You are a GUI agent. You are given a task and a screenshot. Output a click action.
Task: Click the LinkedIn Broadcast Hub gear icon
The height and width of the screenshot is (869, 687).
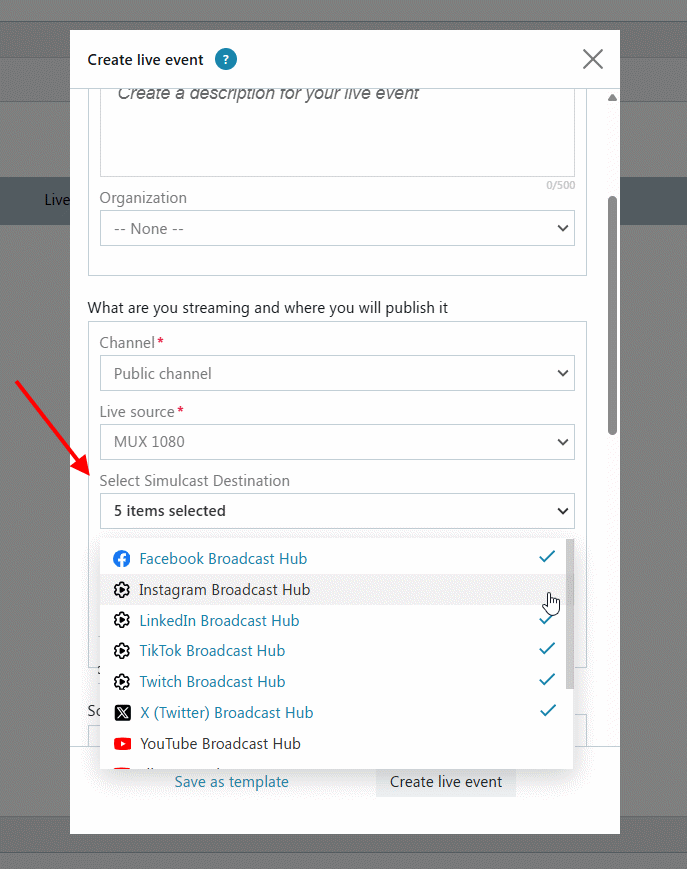click(122, 620)
